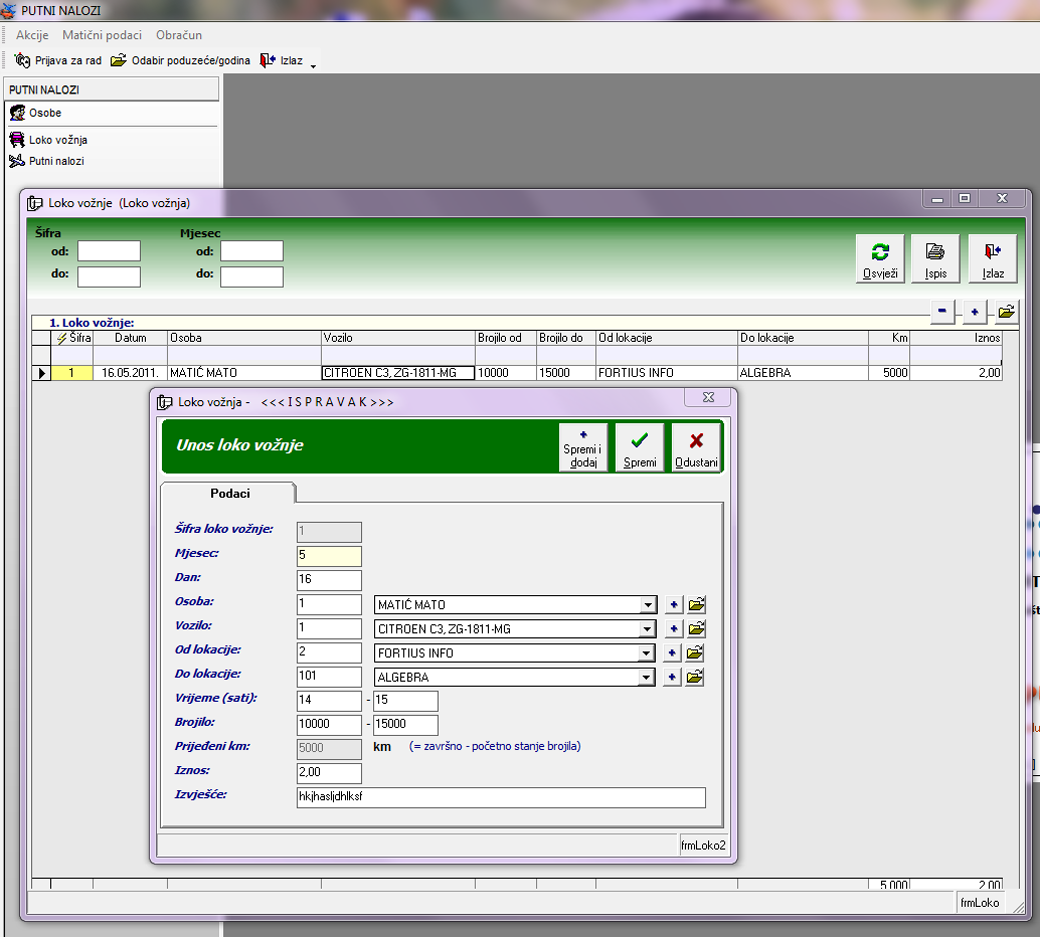Click the Izvješće text field

501,797
